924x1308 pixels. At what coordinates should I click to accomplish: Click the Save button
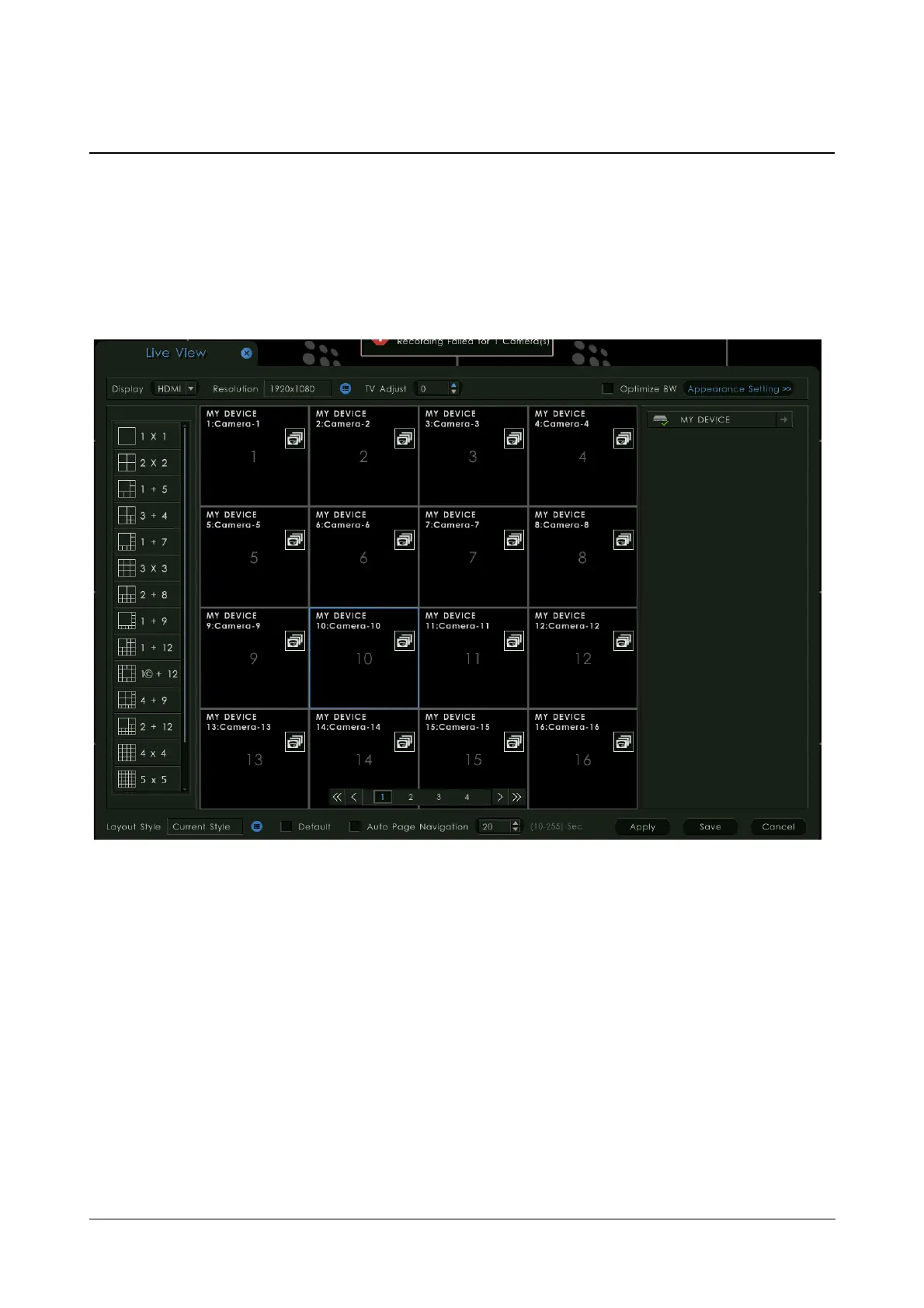[710, 827]
